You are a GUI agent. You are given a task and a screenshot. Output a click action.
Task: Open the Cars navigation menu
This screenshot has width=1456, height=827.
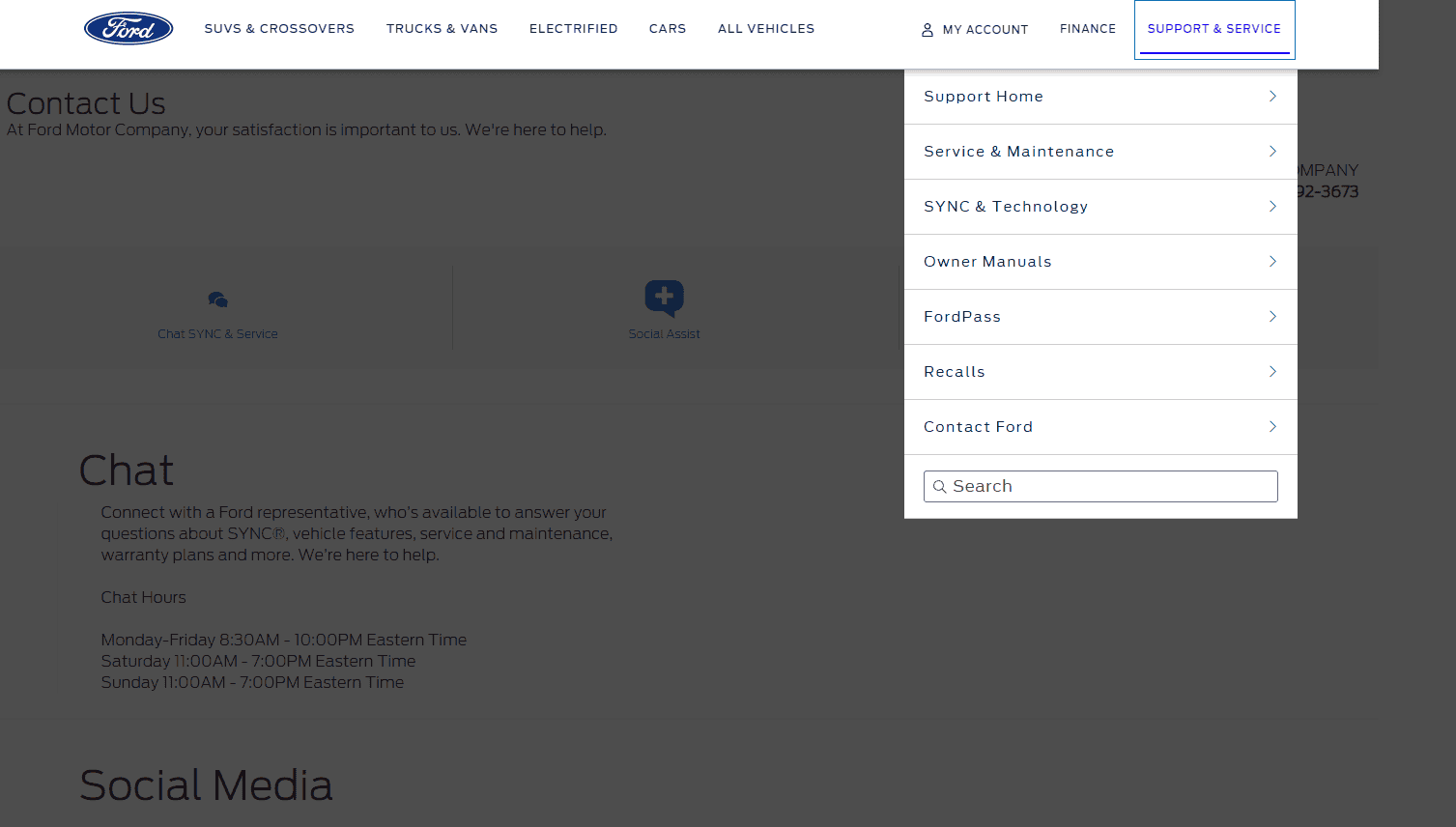click(x=668, y=29)
